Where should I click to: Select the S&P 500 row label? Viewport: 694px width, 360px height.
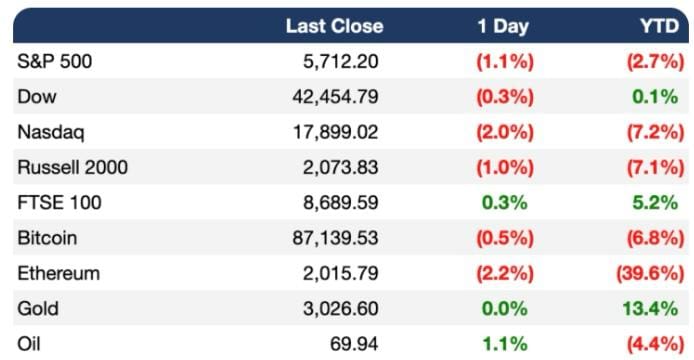click(x=54, y=61)
